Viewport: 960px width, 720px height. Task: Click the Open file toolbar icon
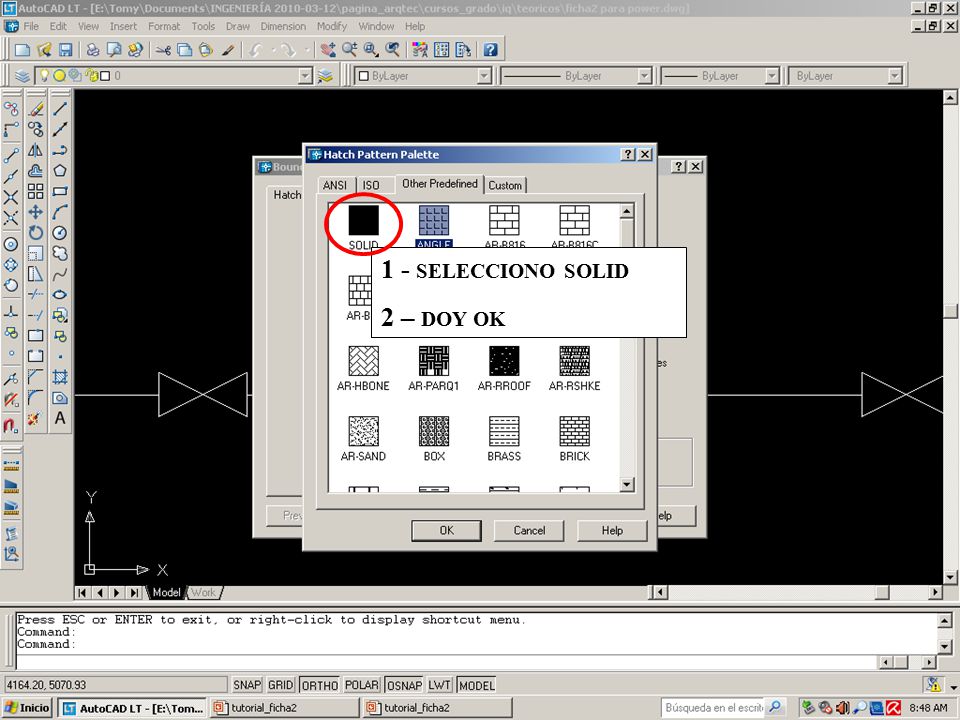[x=44, y=50]
